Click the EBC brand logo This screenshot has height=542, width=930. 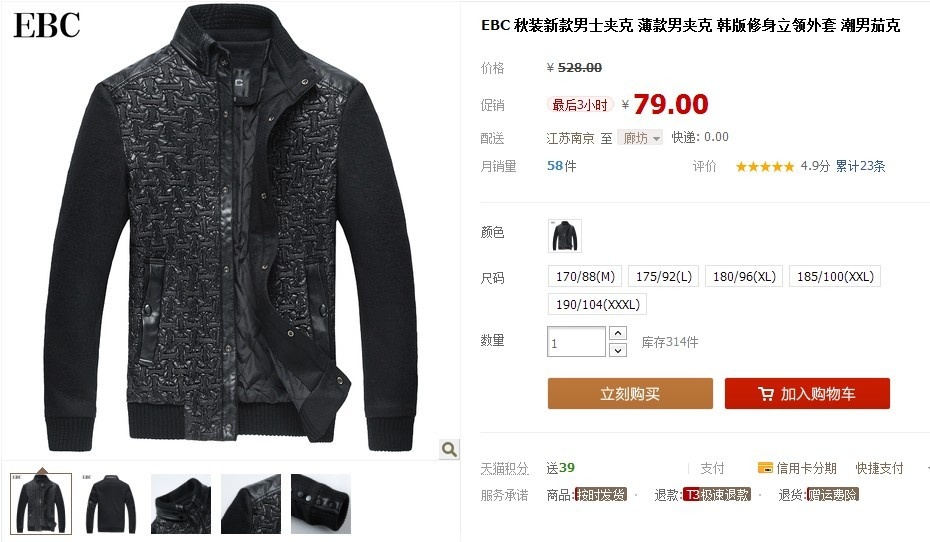pyautogui.click(x=47, y=25)
